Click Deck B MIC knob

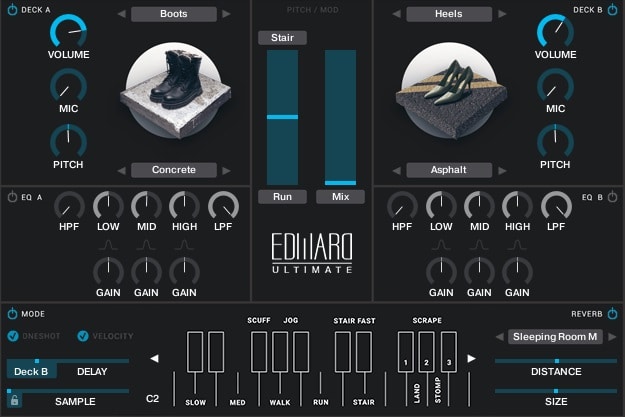555,87
